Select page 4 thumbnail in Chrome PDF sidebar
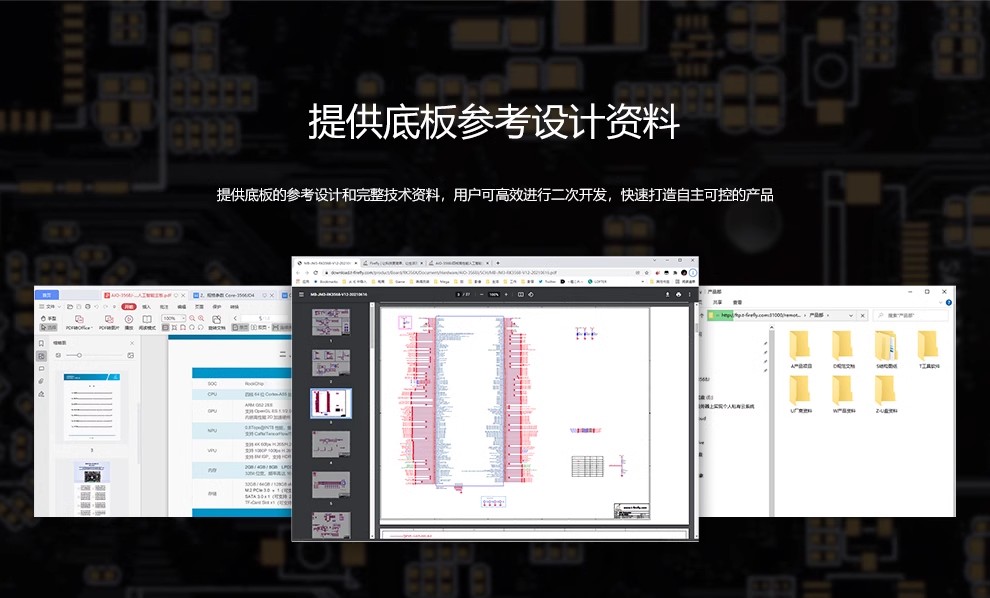 [x=331, y=443]
